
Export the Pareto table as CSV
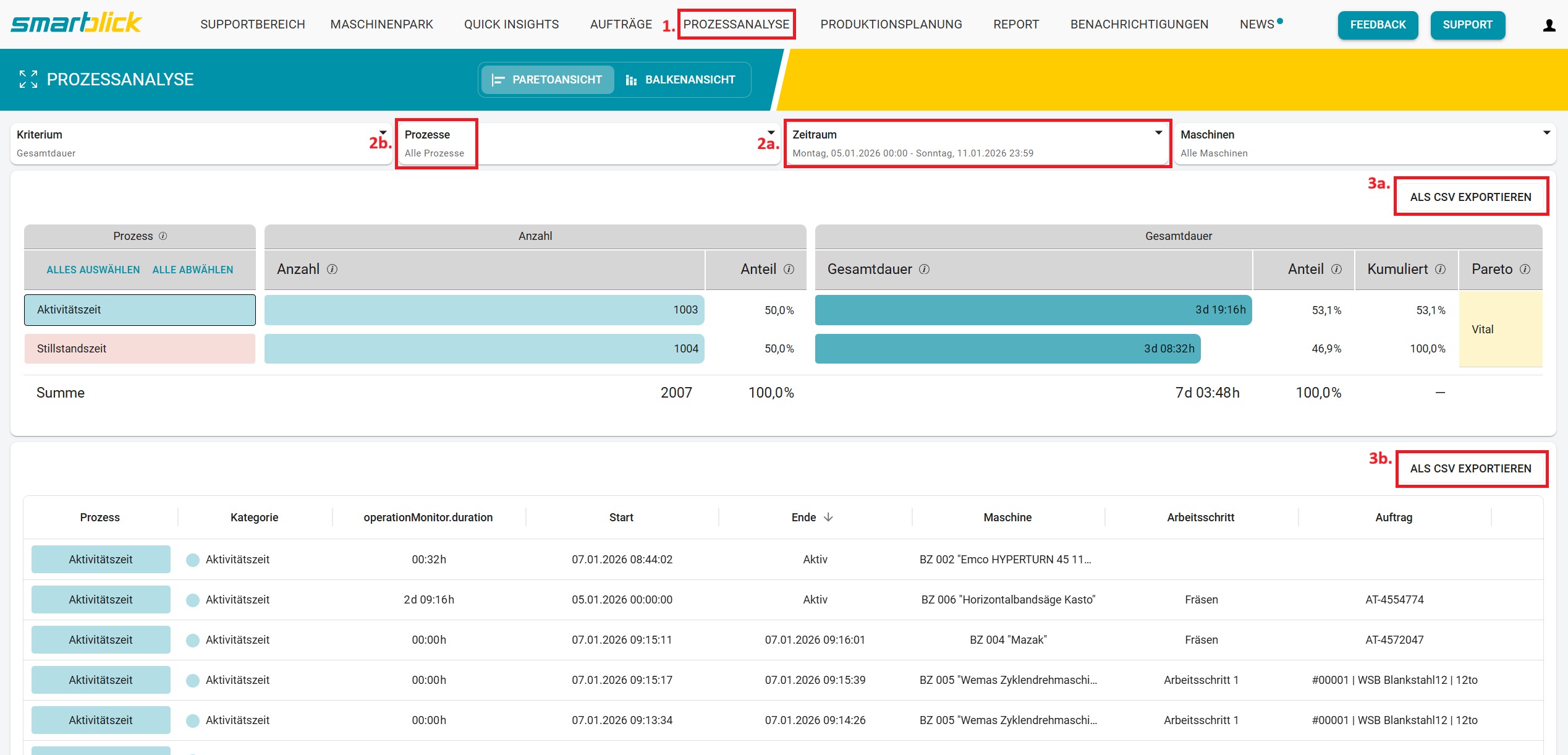(1470, 197)
